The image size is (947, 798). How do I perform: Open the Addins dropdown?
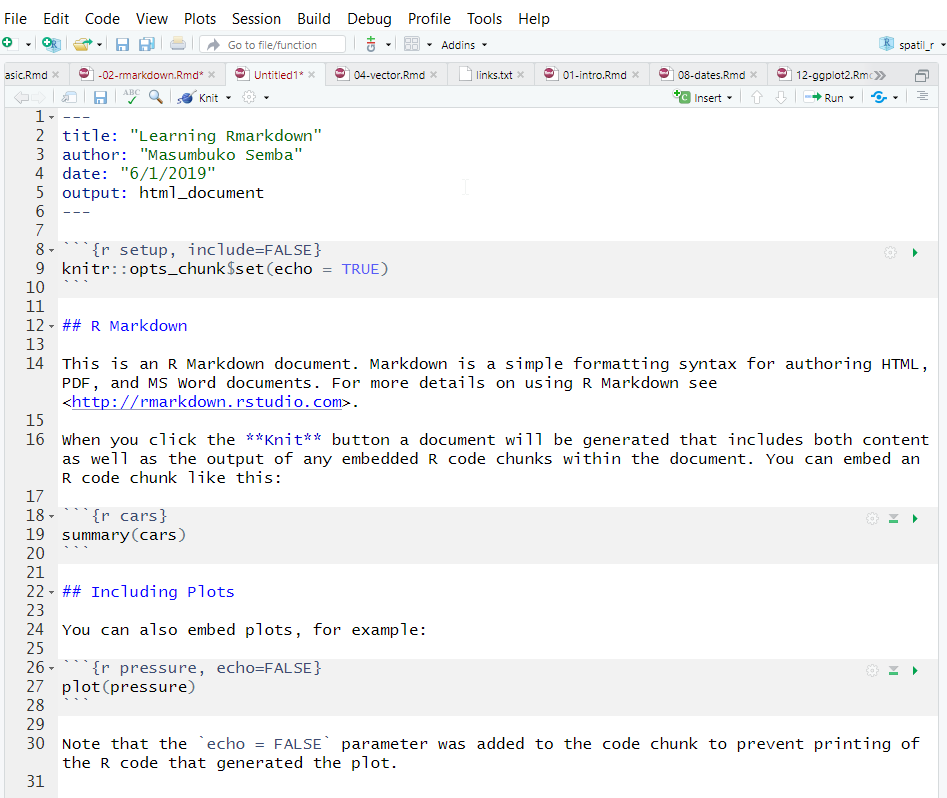(x=464, y=45)
